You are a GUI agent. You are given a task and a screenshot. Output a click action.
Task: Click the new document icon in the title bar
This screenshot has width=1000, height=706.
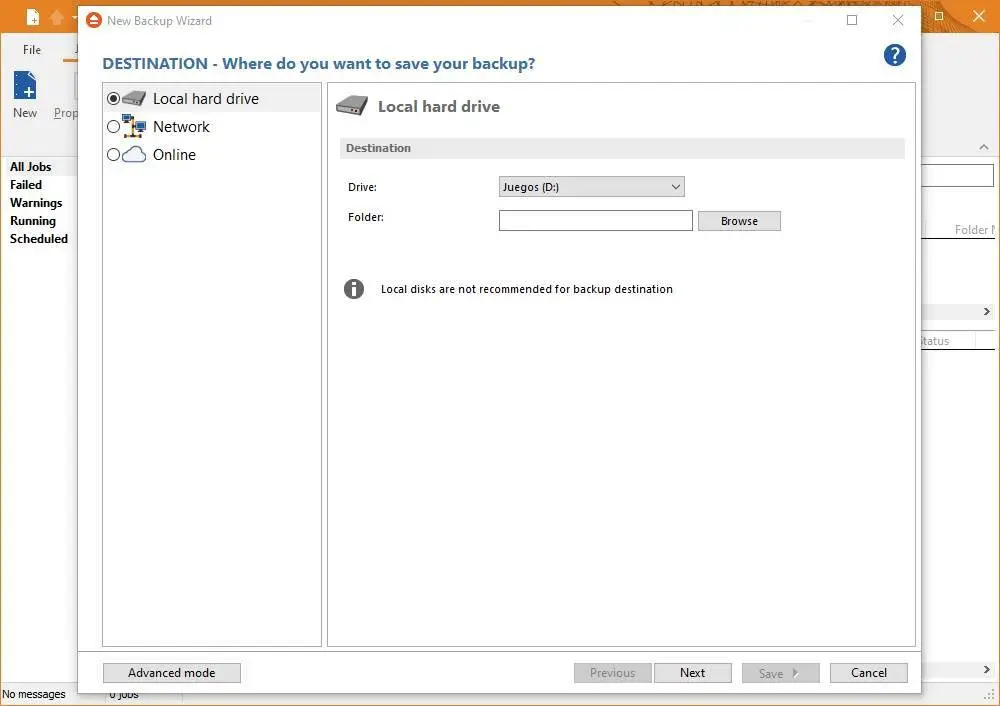point(33,18)
